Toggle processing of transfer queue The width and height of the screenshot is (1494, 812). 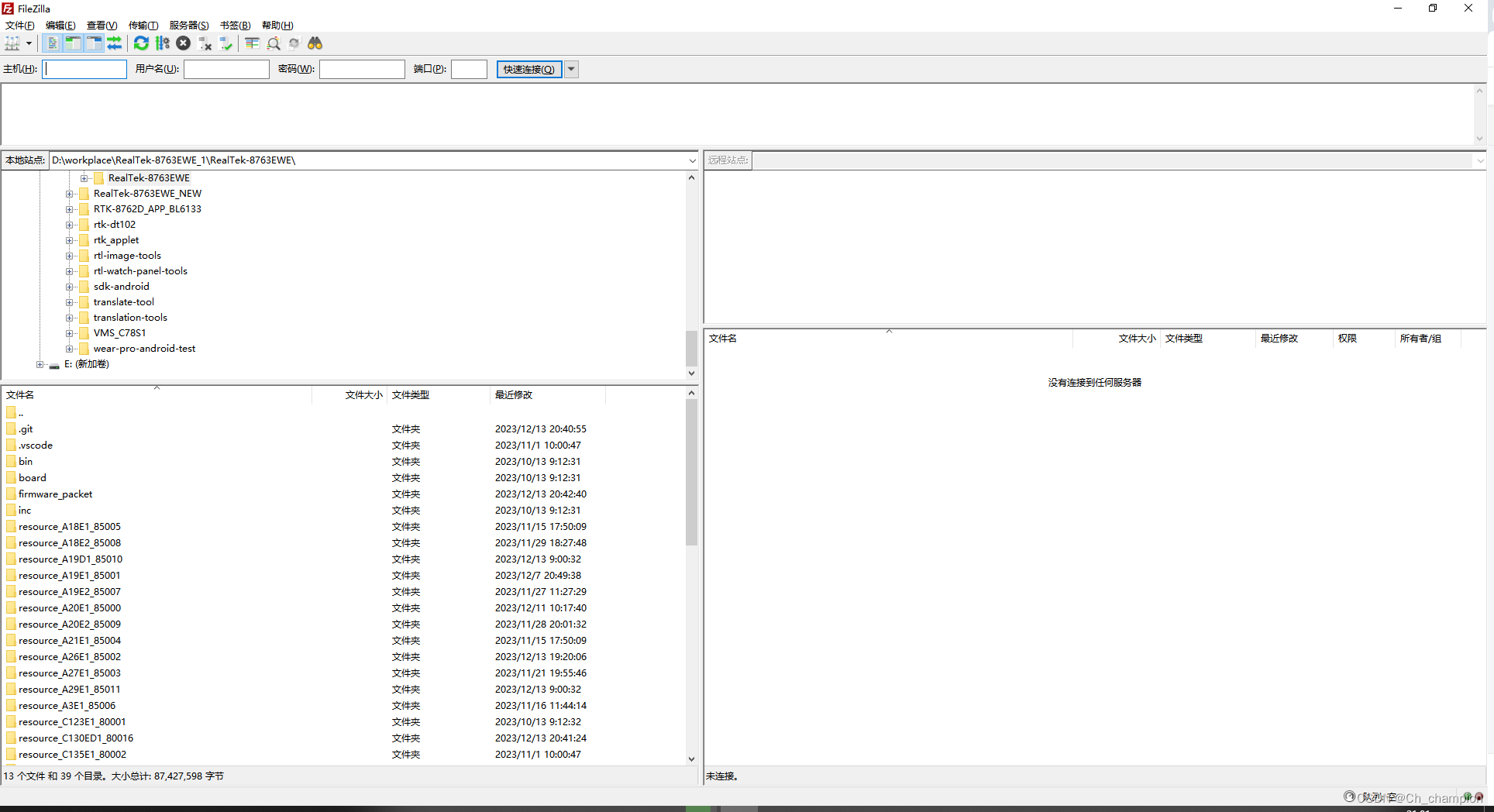[x=162, y=43]
